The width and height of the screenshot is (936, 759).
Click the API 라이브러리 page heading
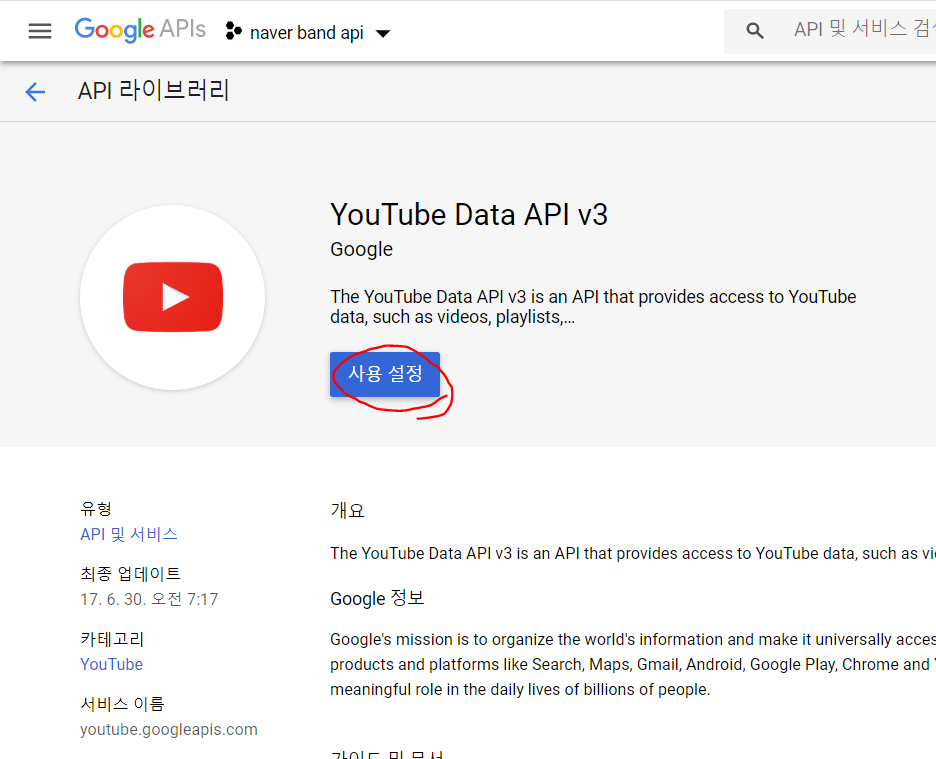153,91
